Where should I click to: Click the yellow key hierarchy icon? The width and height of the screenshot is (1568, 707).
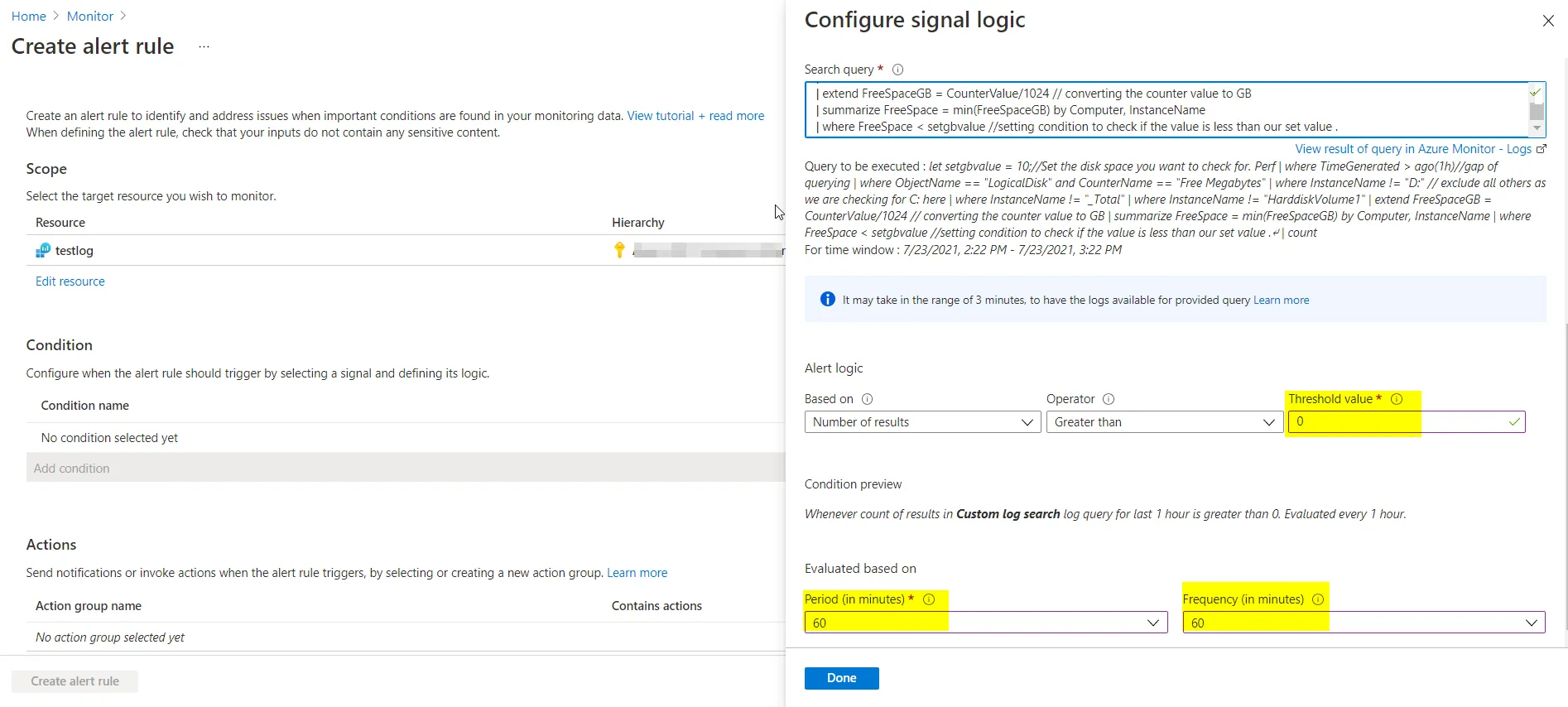619,250
